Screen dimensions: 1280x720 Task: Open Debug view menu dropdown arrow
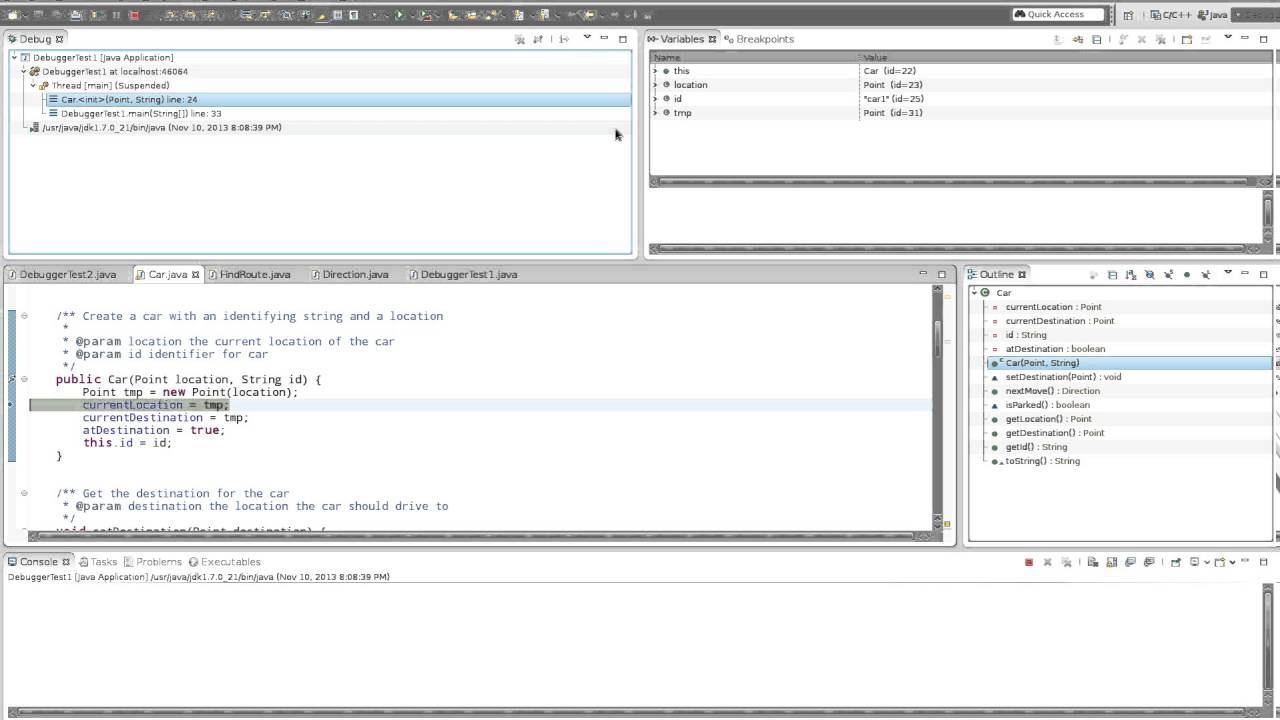pyautogui.click(x=587, y=36)
